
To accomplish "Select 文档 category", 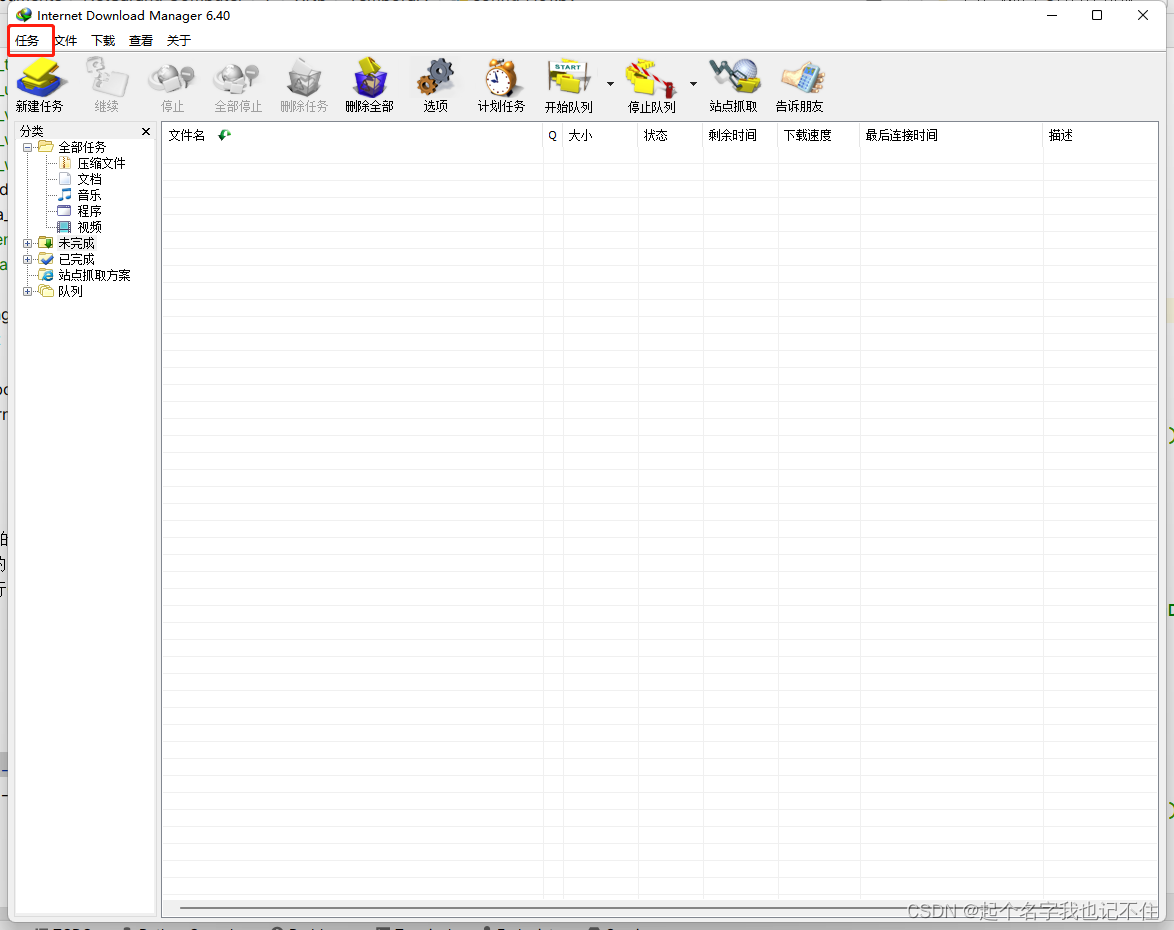I will (89, 180).
